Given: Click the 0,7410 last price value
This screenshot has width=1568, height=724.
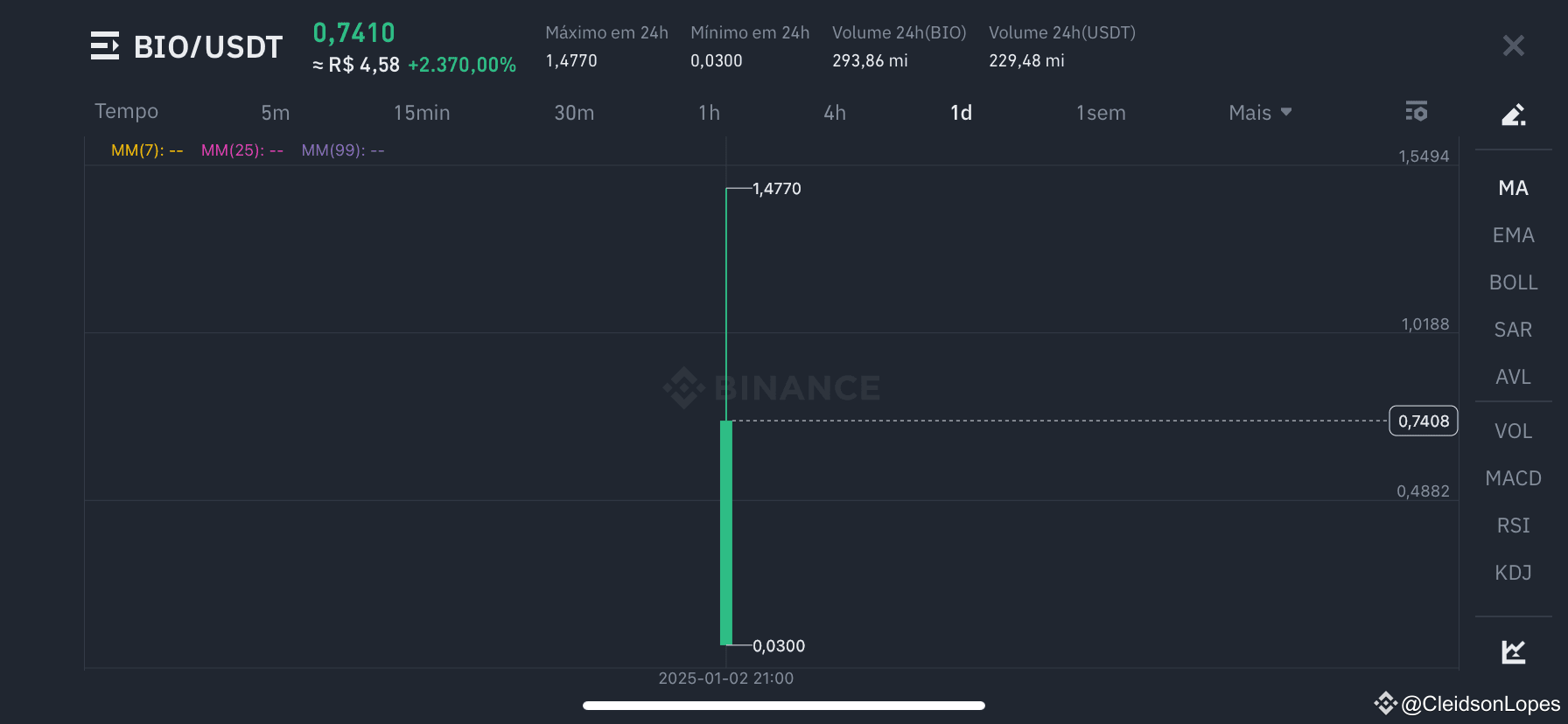Looking at the screenshot, I should pos(354,33).
